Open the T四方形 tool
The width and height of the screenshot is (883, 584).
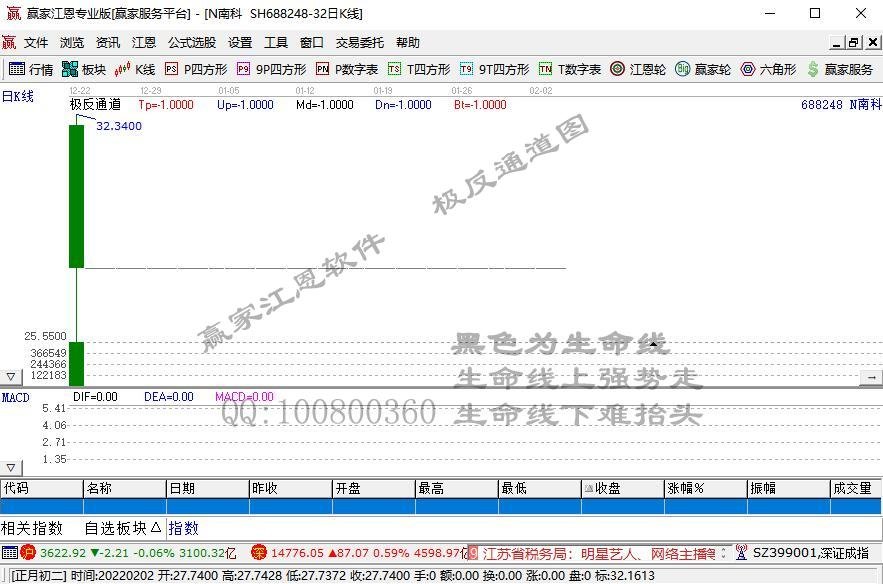pyautogui.click(x=419, y=69)
